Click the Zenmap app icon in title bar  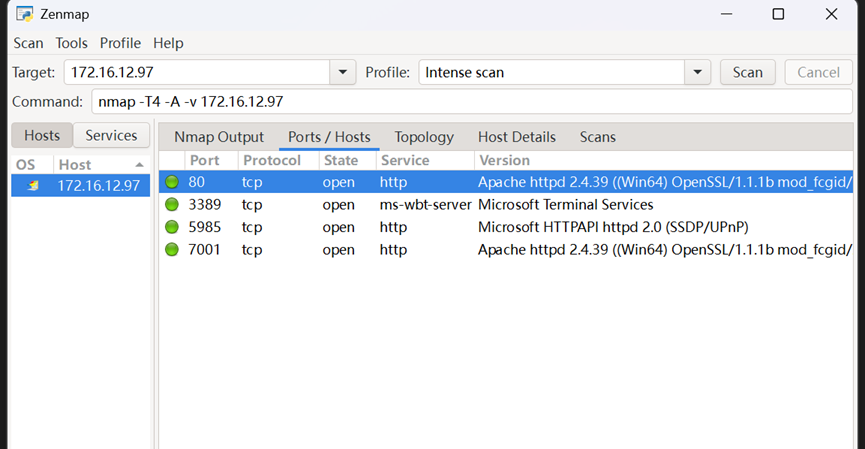click(24, 14)
